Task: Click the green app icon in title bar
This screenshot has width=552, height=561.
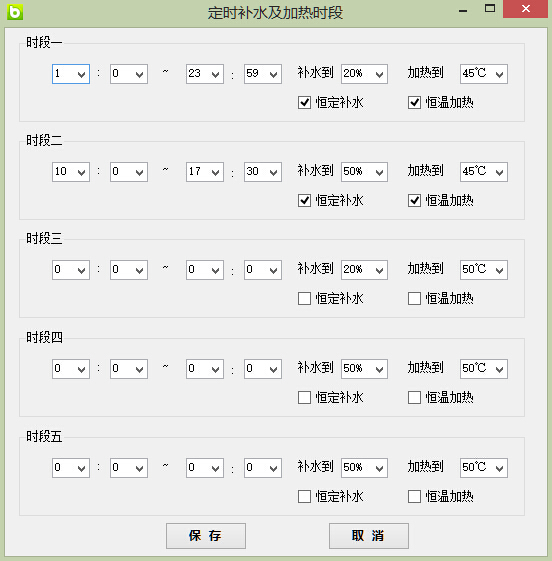Action: [15, 12]
